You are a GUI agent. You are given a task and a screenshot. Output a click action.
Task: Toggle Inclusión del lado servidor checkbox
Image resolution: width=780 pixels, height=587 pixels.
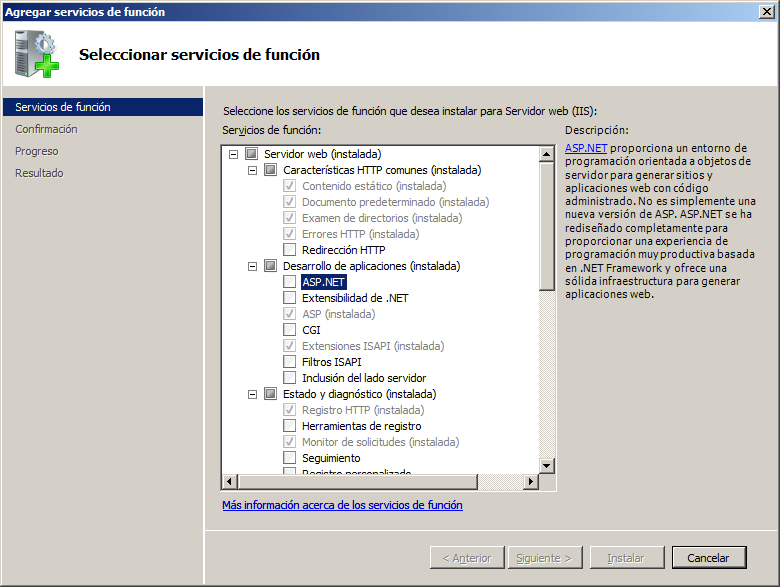[289, 378]
